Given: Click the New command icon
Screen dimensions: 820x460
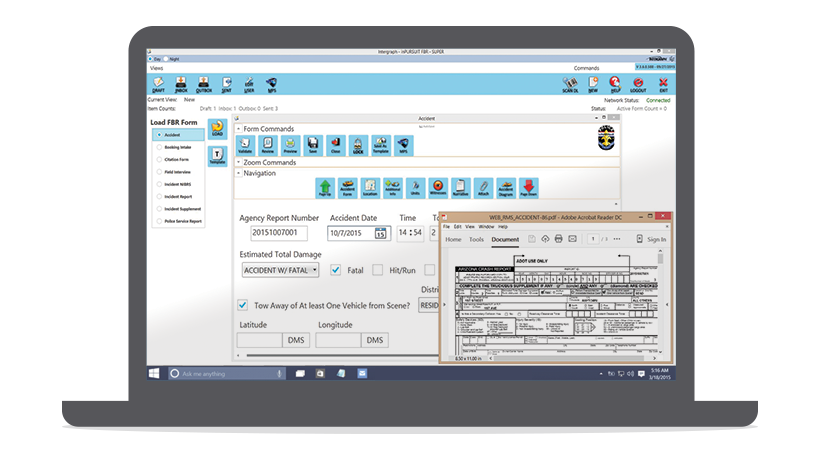Looking at the screenshot, I should (593, 84).
